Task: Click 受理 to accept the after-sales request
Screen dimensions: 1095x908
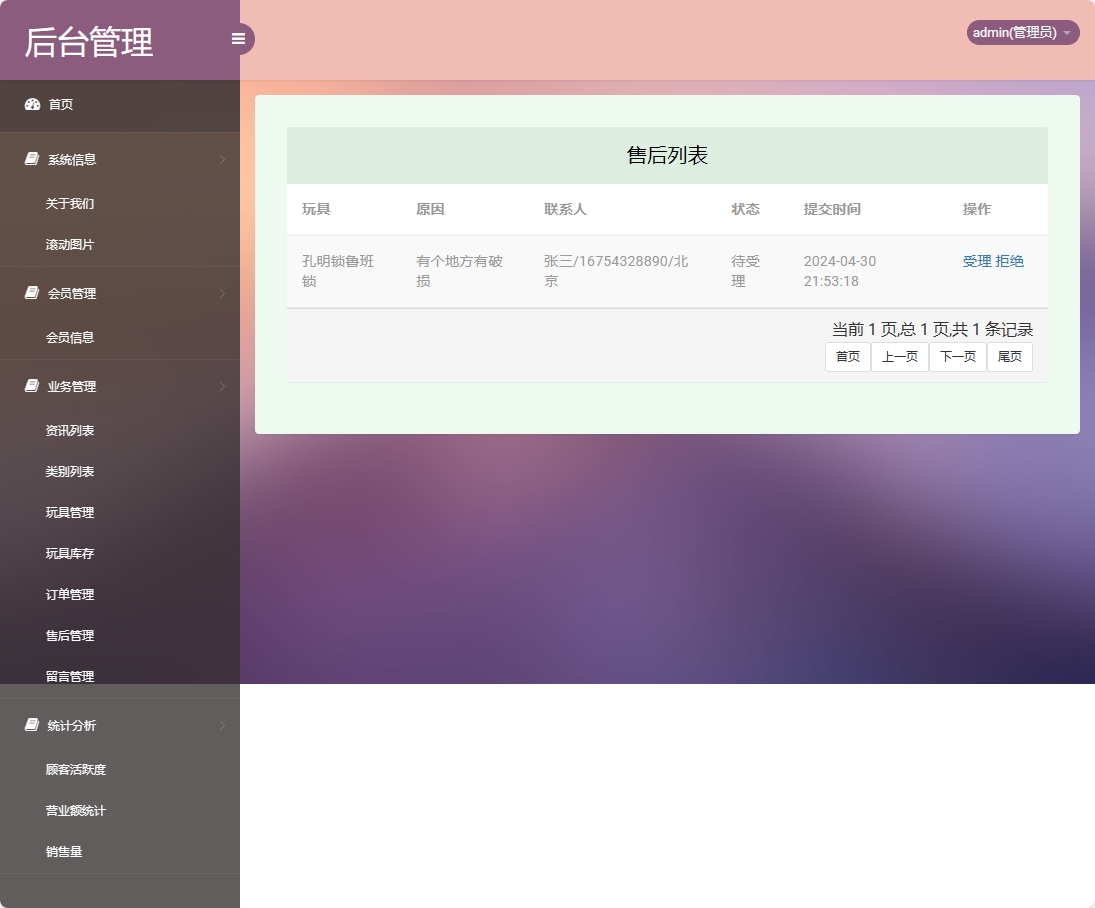Action: pos(976,261)
